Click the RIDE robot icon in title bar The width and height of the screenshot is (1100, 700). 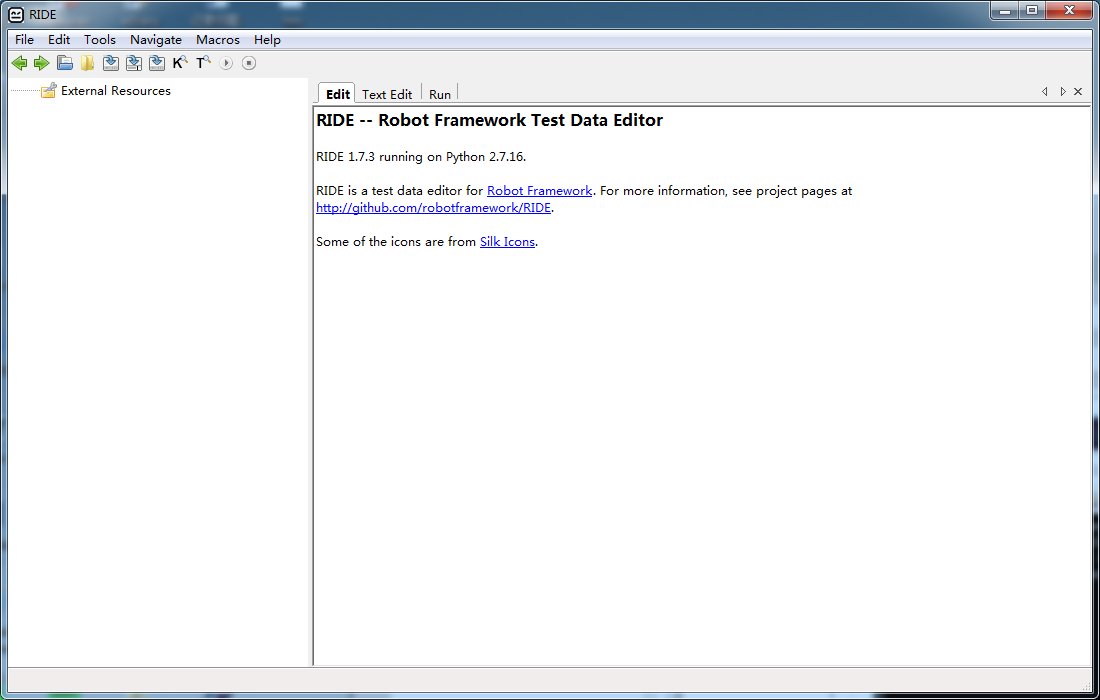(15, 14)
